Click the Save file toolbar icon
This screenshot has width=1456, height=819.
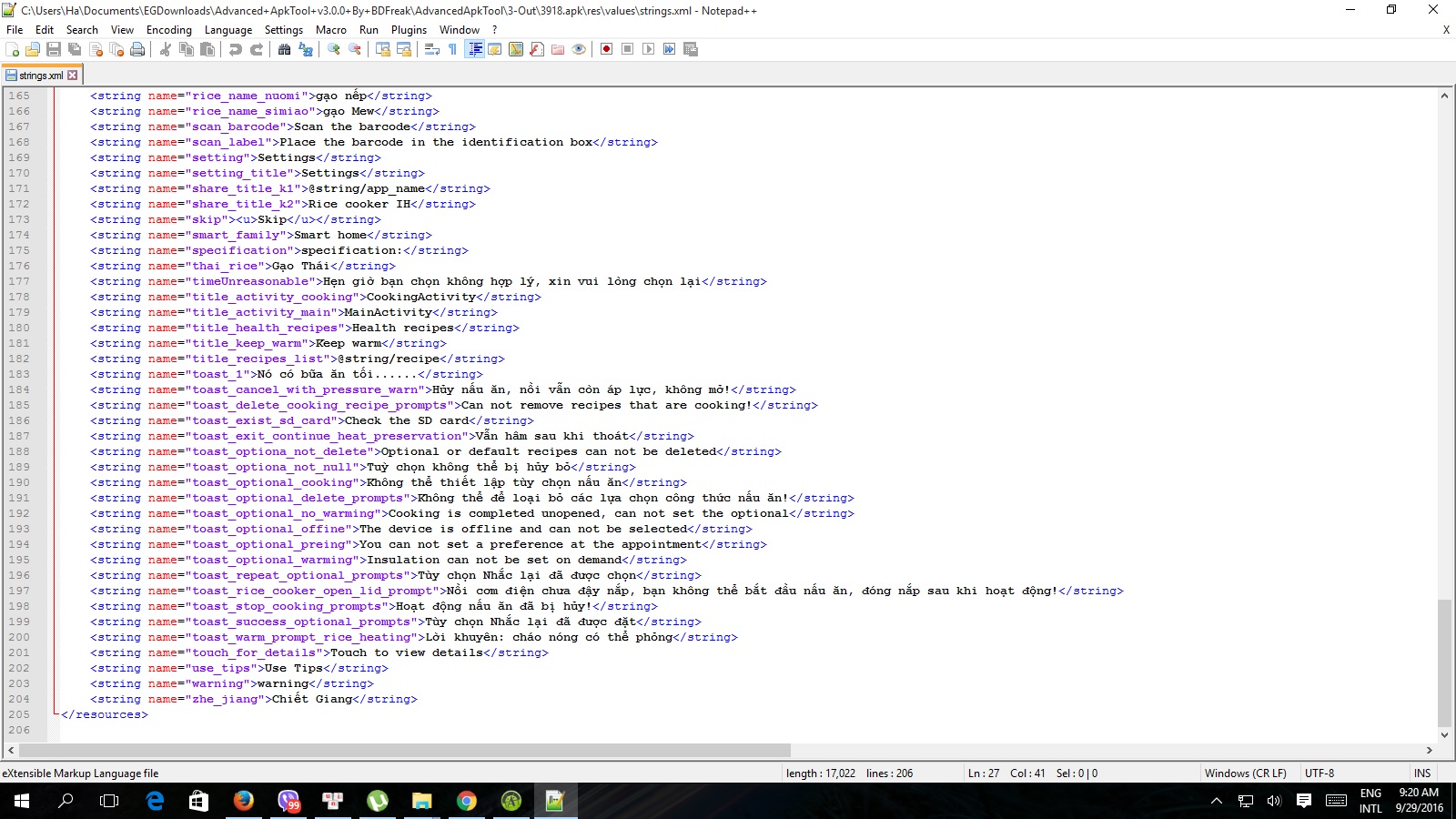[x=54, y=49]
